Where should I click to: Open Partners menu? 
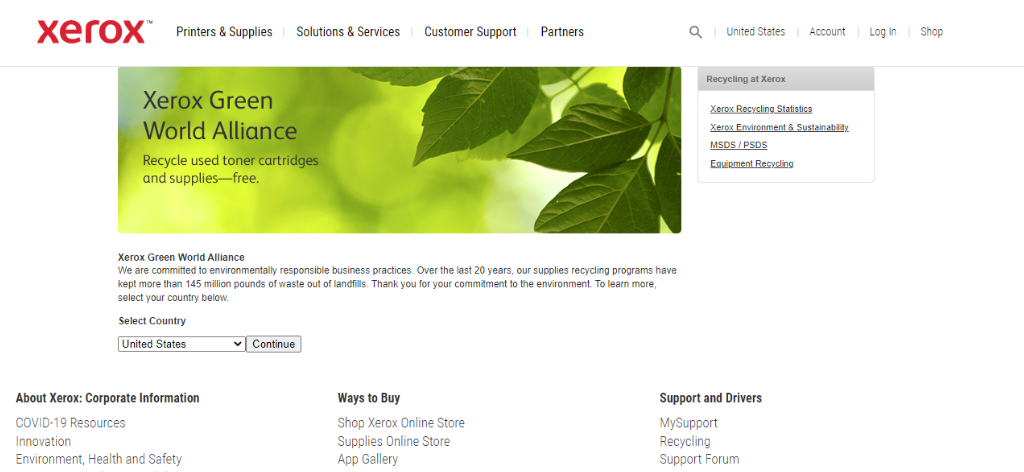click(562, 32)
